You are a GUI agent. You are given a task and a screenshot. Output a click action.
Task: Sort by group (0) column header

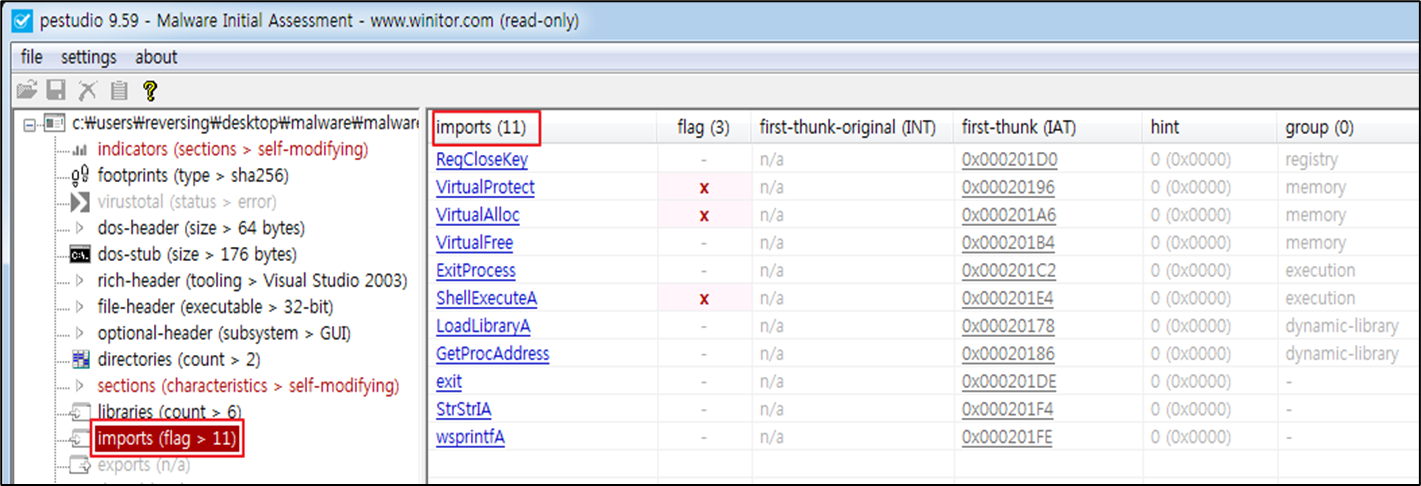point(1348,127)
